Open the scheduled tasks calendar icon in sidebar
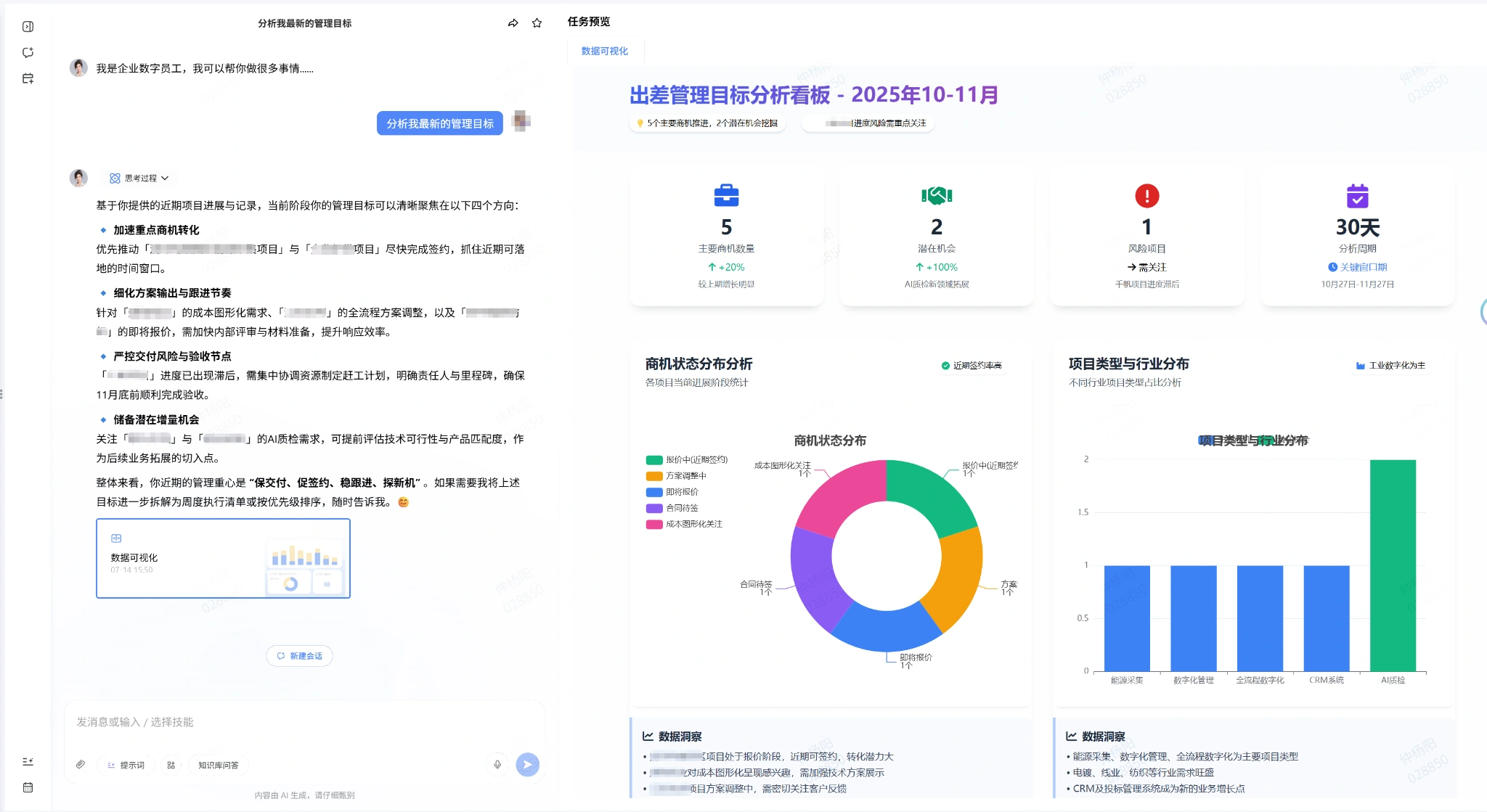The height and width of the screenshot is (812, 1487). (28, 78)
